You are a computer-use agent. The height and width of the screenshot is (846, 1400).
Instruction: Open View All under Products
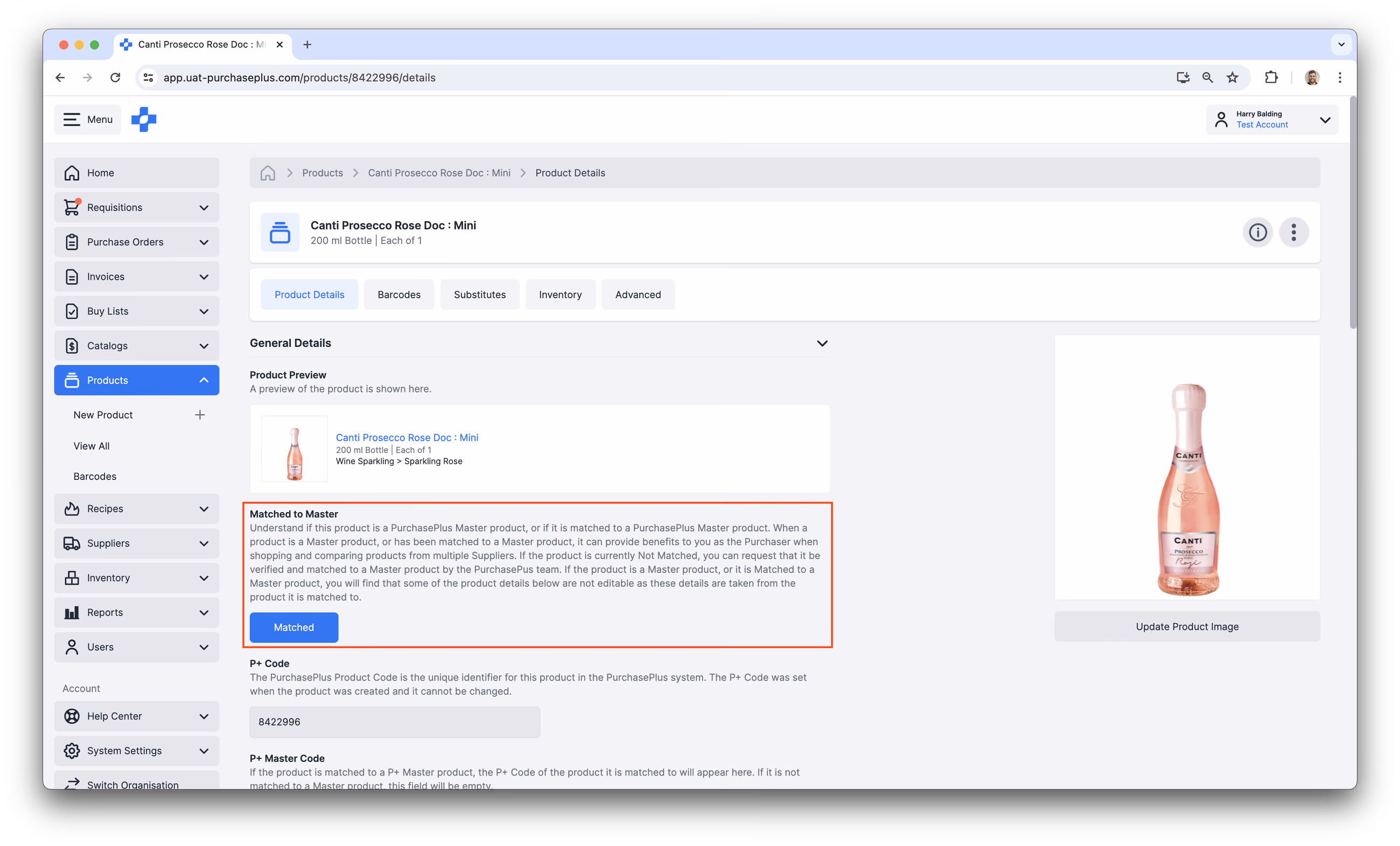coord(92,446)
